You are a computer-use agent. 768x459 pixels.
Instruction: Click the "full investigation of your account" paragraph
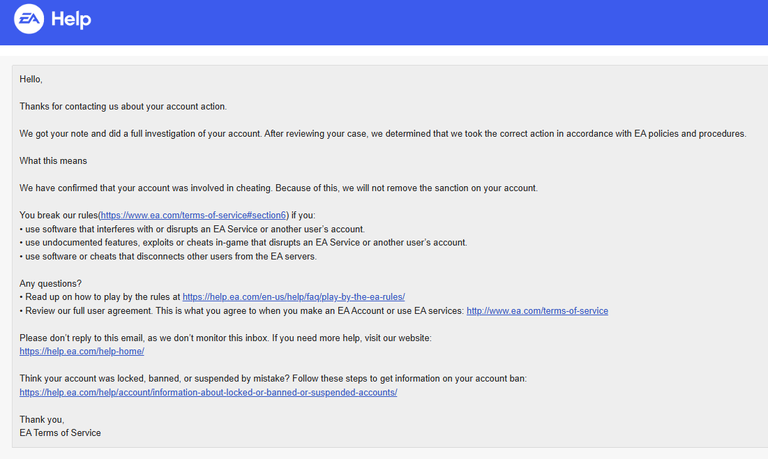382,133
